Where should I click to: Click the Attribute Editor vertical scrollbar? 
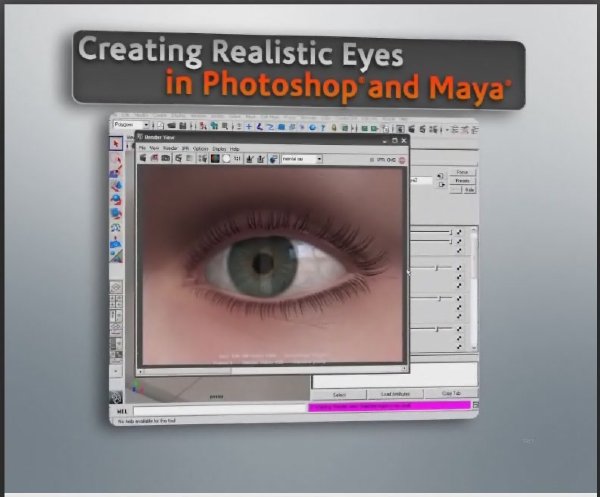pos(474,289)
